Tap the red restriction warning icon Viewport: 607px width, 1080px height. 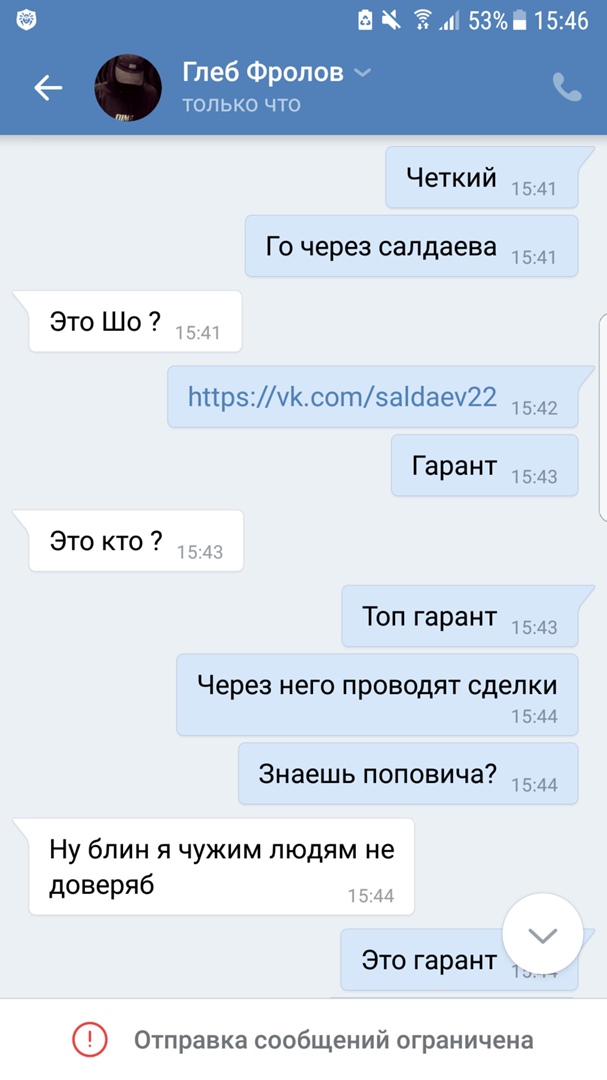(x=90, y=1039)
